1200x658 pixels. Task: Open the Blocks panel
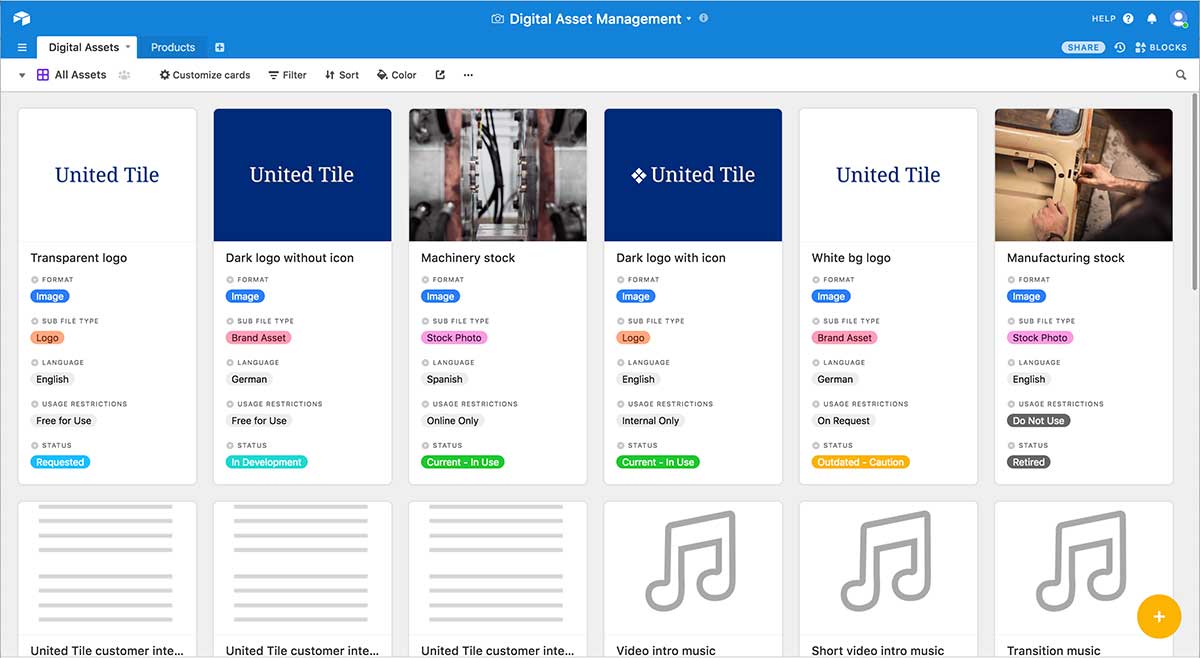(x=1161, y=47)
